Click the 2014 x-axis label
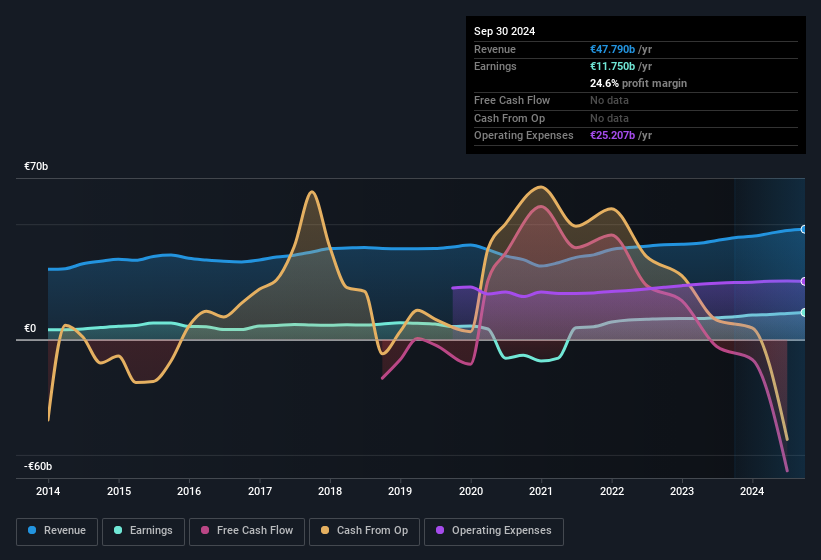This screenshot has width=821, height=560. tap(48, 491)
